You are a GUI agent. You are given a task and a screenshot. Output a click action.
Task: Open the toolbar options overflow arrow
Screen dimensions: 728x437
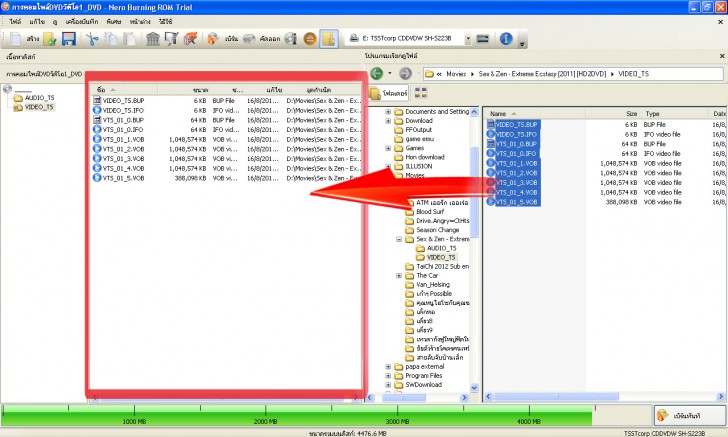[x=522, y=44]
